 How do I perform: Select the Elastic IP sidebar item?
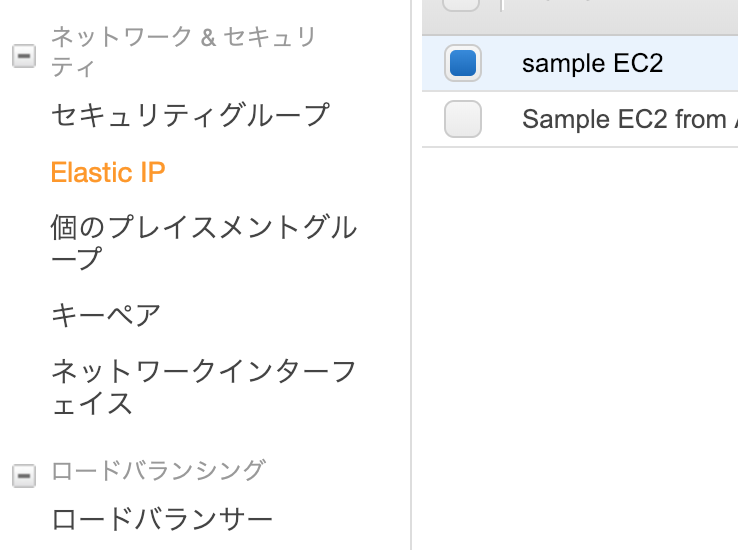click(108, 172)
